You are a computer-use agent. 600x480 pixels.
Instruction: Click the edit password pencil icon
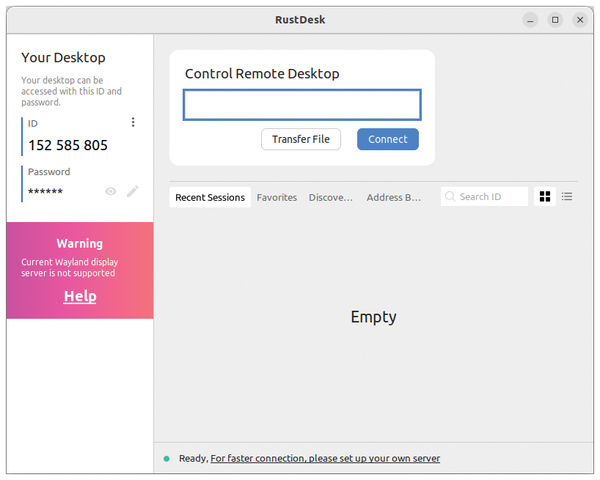click(133, 191)
